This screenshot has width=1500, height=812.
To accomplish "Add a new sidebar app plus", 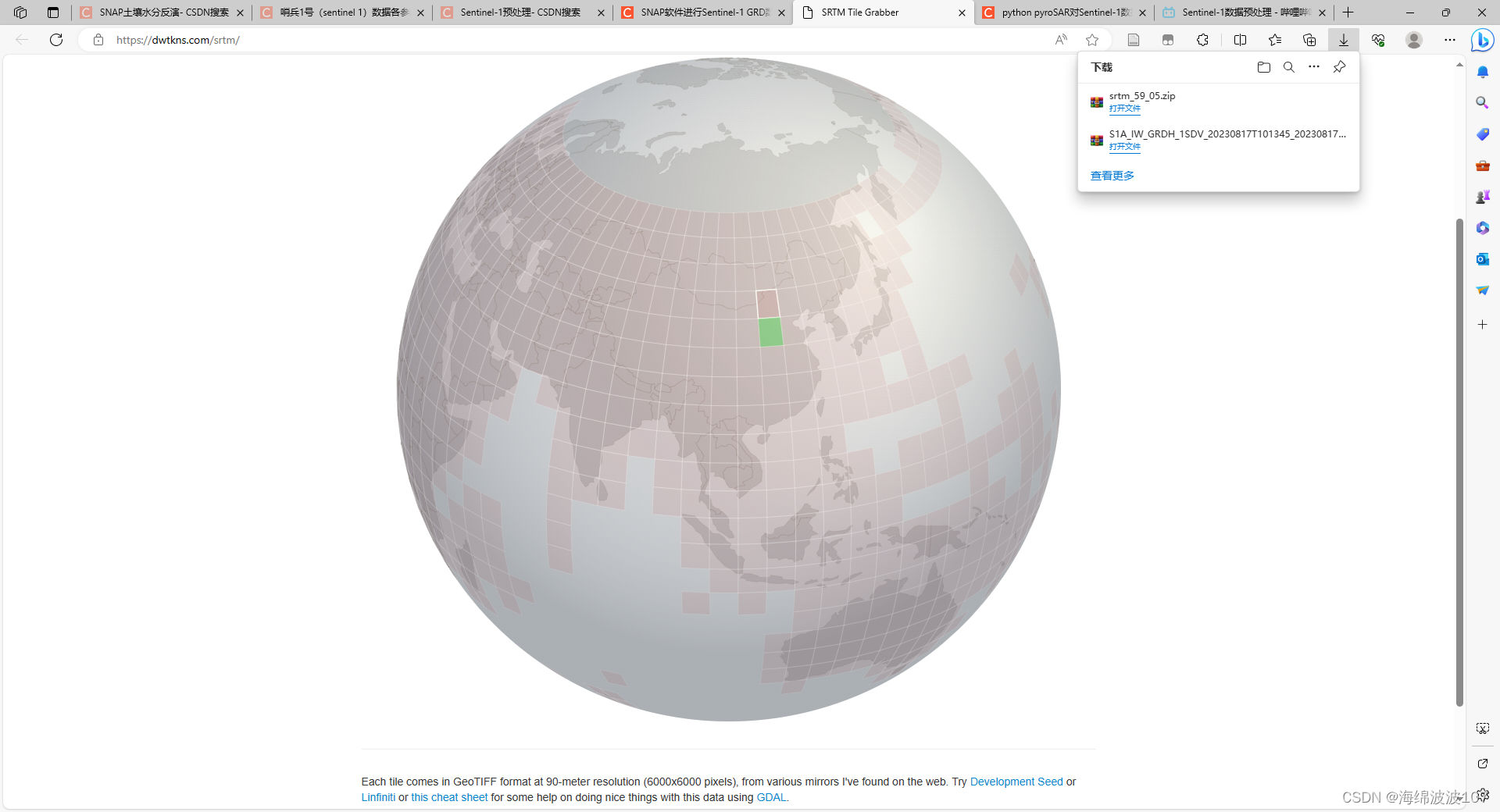I will tap(1483, 324).
